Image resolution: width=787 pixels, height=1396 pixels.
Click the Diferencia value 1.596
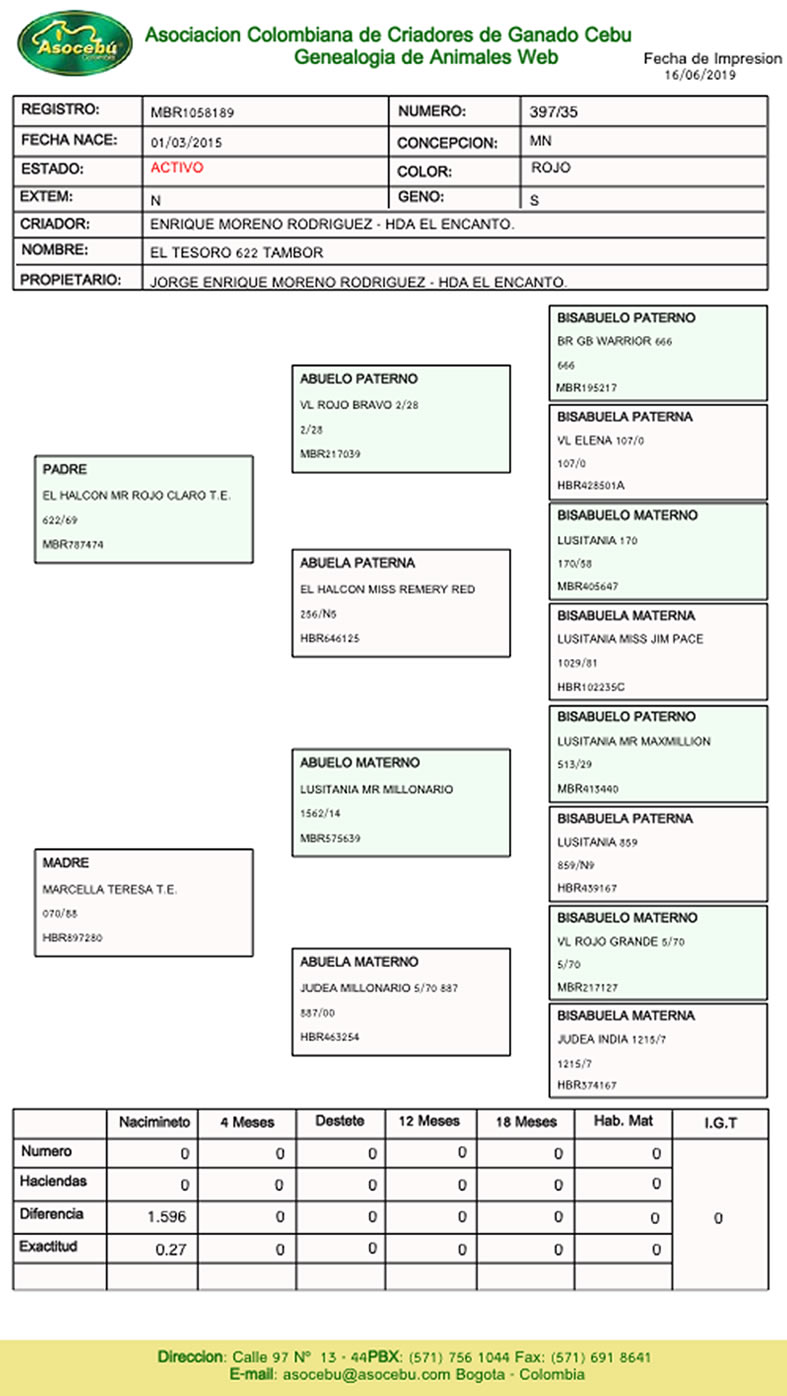click(166, 1217)
